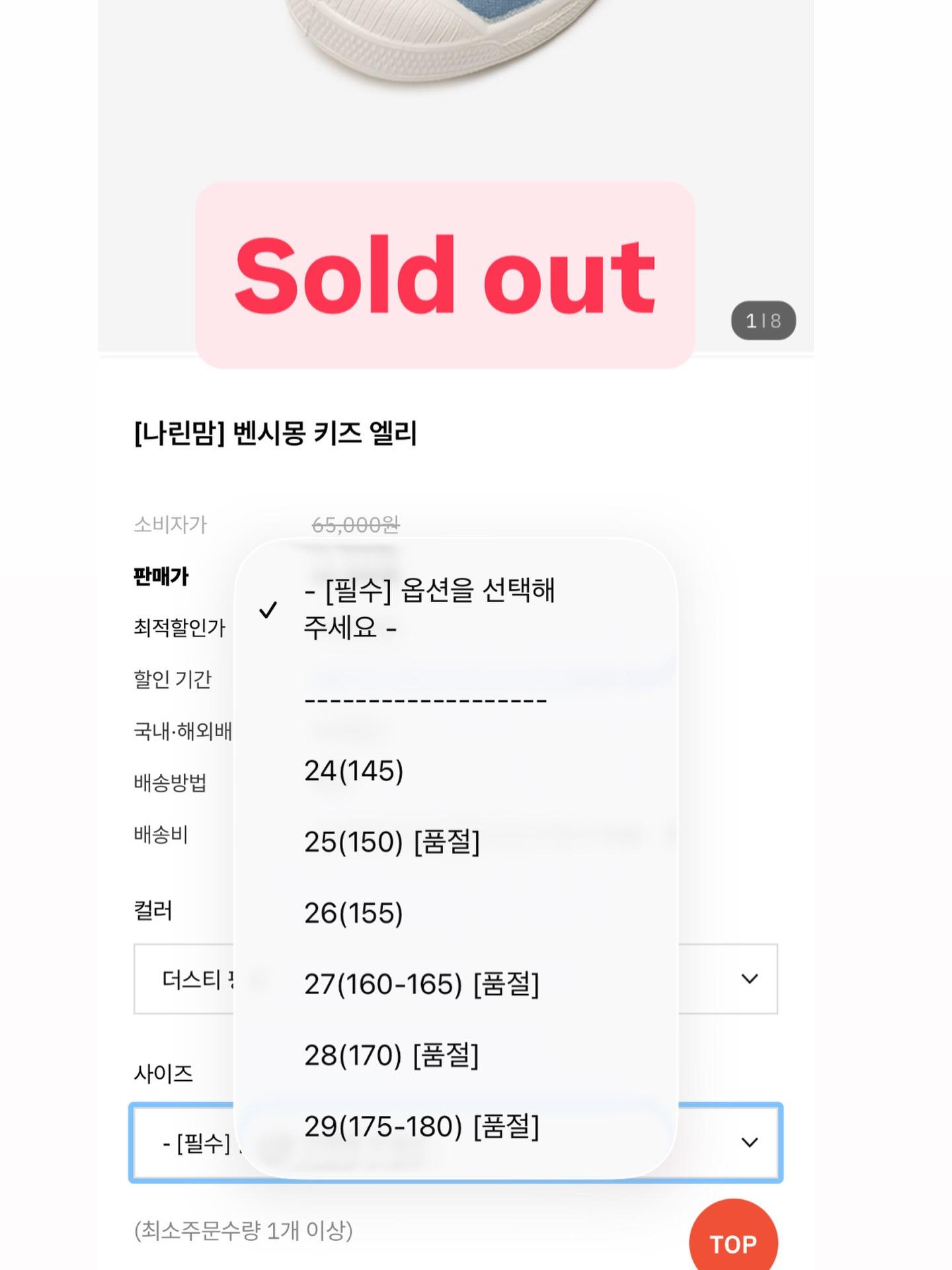Click the Sold out sticker overlay
The height and width of the screenshot is (1270, 952).
point(444,275)
